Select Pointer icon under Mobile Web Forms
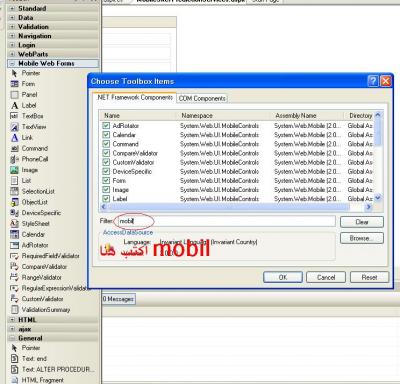Viewport: 400px width, 384px height. pyautogui.click(x=14, y=73)
